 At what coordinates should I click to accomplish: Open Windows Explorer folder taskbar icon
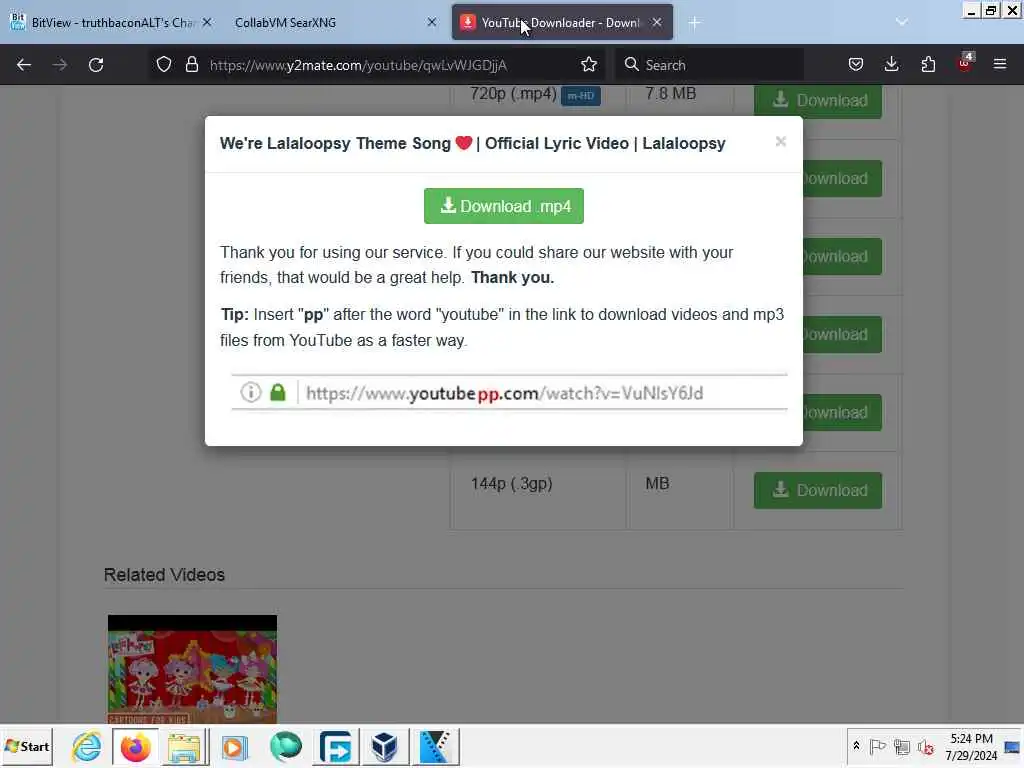point(185,746)
